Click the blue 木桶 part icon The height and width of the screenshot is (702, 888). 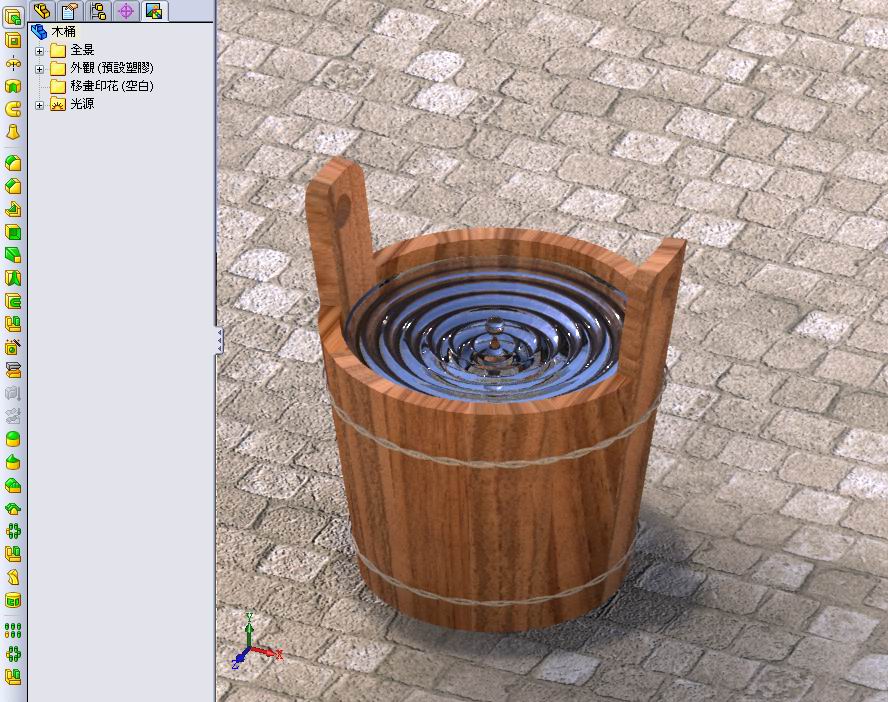click(39, 32)
